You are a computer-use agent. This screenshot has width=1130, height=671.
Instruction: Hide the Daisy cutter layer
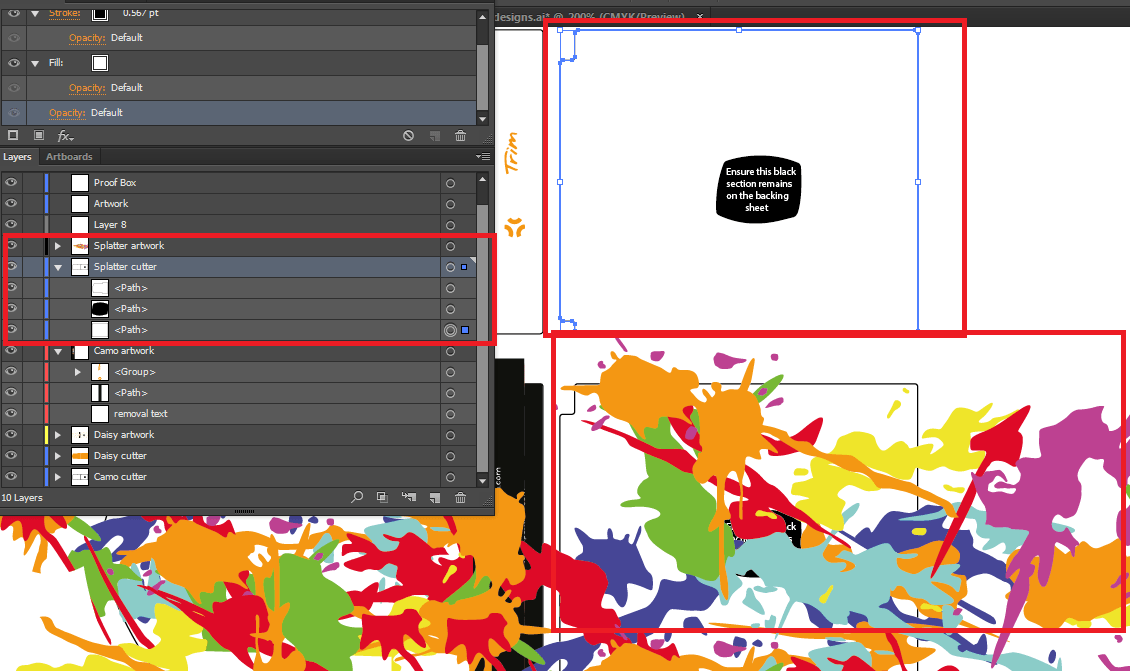click(x=10, y=455)
